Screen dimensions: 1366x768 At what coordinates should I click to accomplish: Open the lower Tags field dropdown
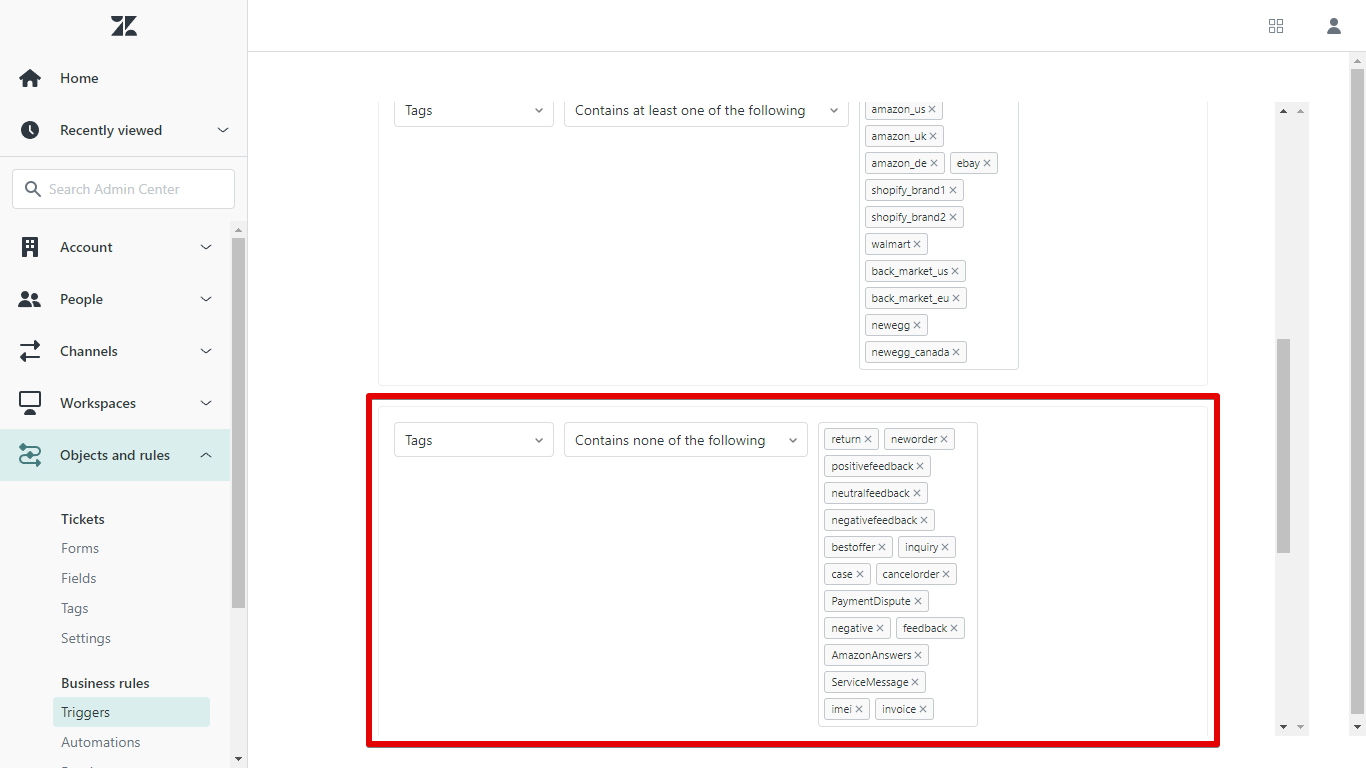pyautogui.click(x=474, y=440)
